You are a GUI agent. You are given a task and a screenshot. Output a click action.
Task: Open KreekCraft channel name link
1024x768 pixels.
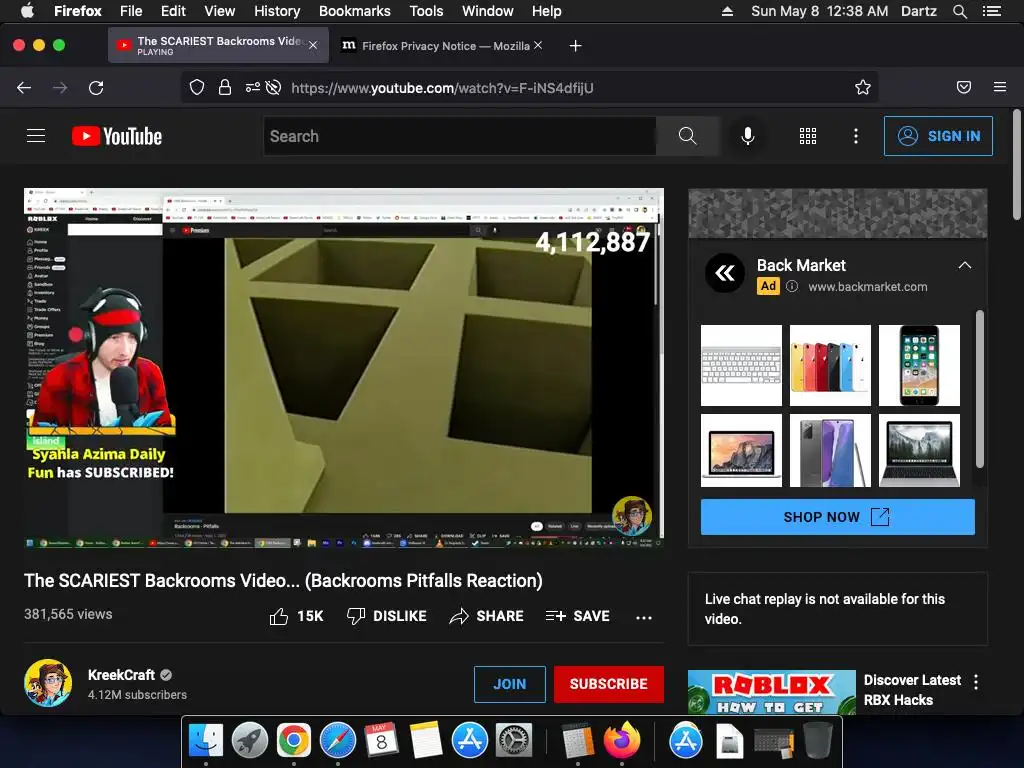click(121, 675)
